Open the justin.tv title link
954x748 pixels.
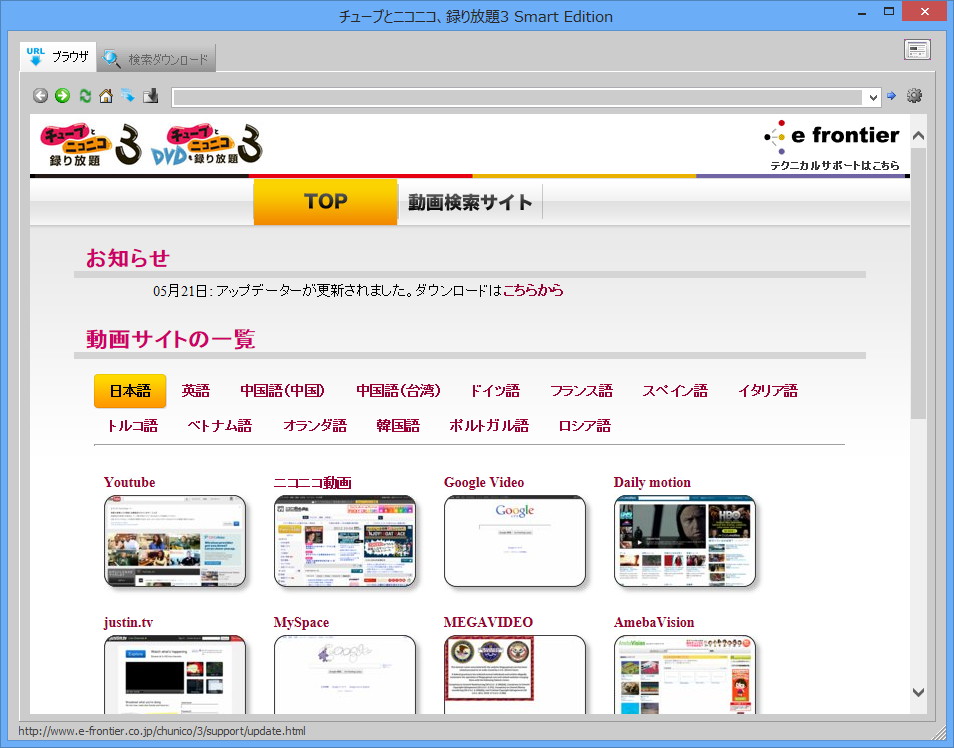(x=128, y=623)
